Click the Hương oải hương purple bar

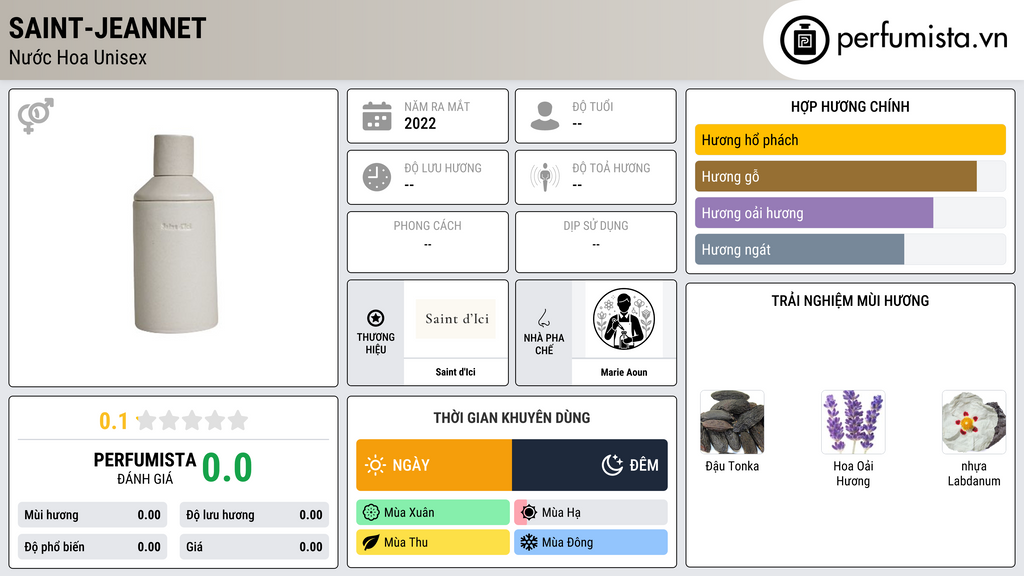coord(814,213)
